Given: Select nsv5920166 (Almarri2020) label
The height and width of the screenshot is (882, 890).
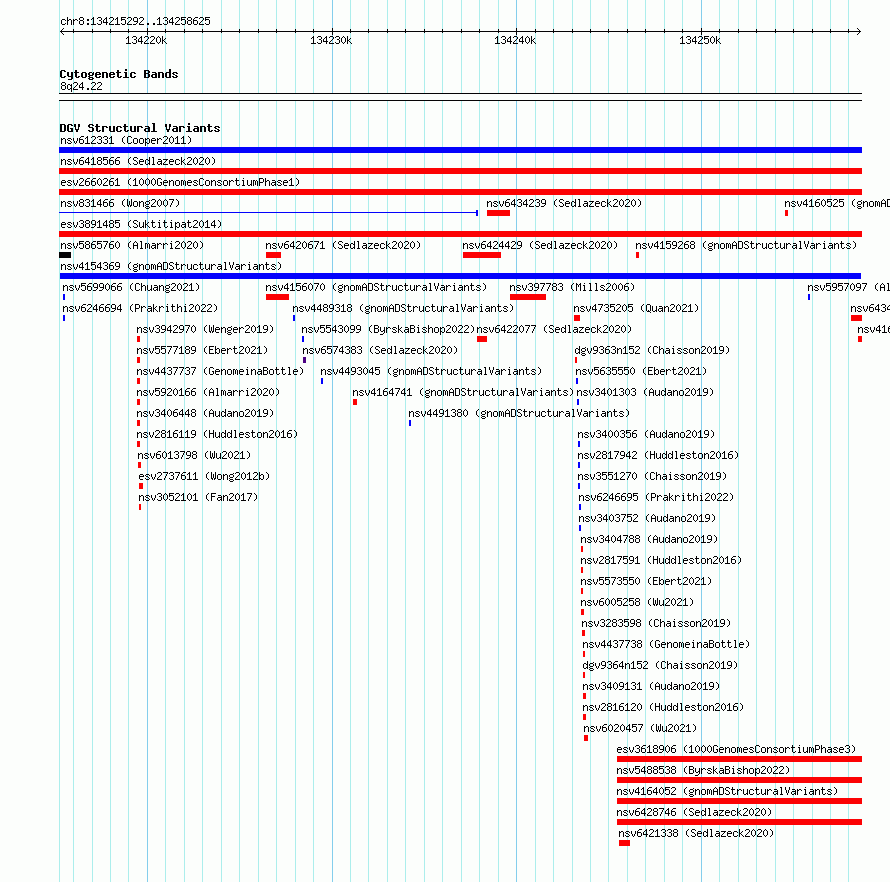Looking at the screenshot, I should point(208,392).
